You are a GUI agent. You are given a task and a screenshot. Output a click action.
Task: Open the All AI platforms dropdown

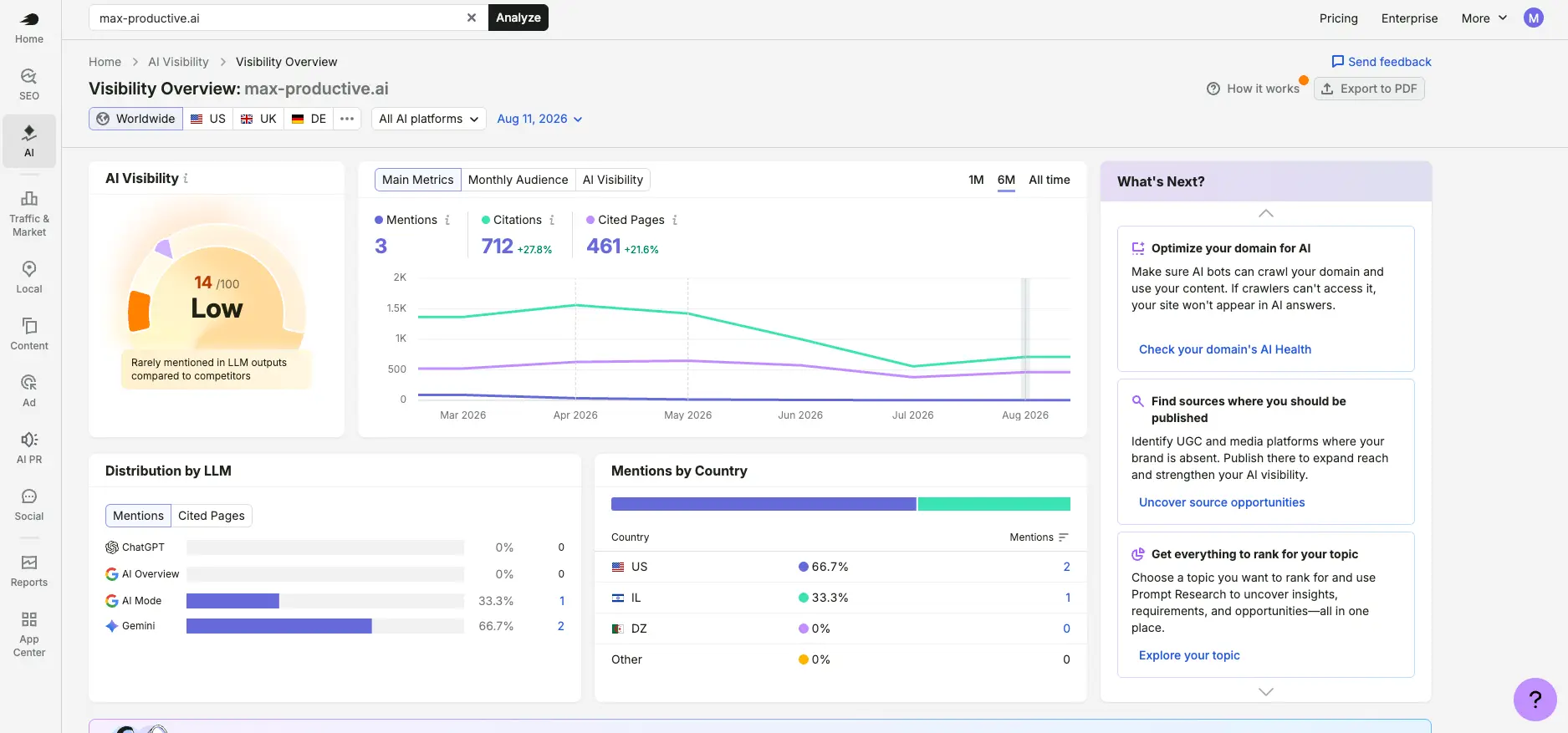pyautogui.click(x=429, y=119)
